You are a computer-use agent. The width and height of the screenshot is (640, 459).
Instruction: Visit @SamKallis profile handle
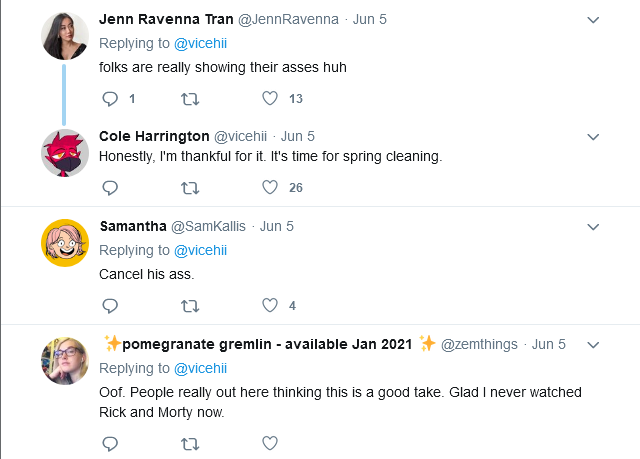click(x=208, y=226)
